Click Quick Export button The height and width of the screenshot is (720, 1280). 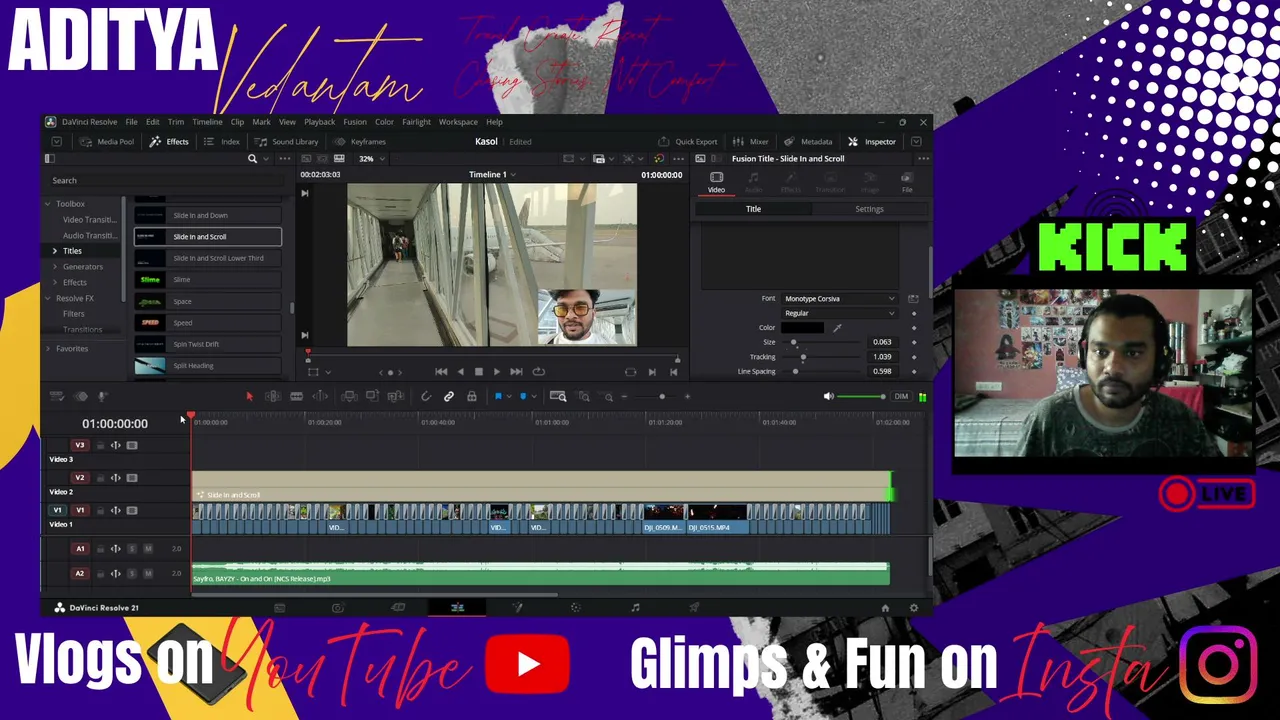tap(688, 142)
